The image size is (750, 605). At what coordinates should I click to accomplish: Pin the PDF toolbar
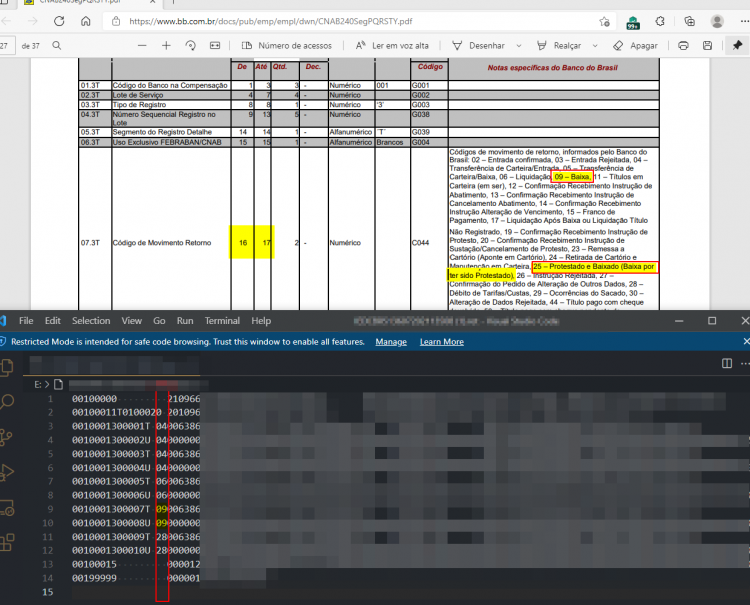click(737, 45)
